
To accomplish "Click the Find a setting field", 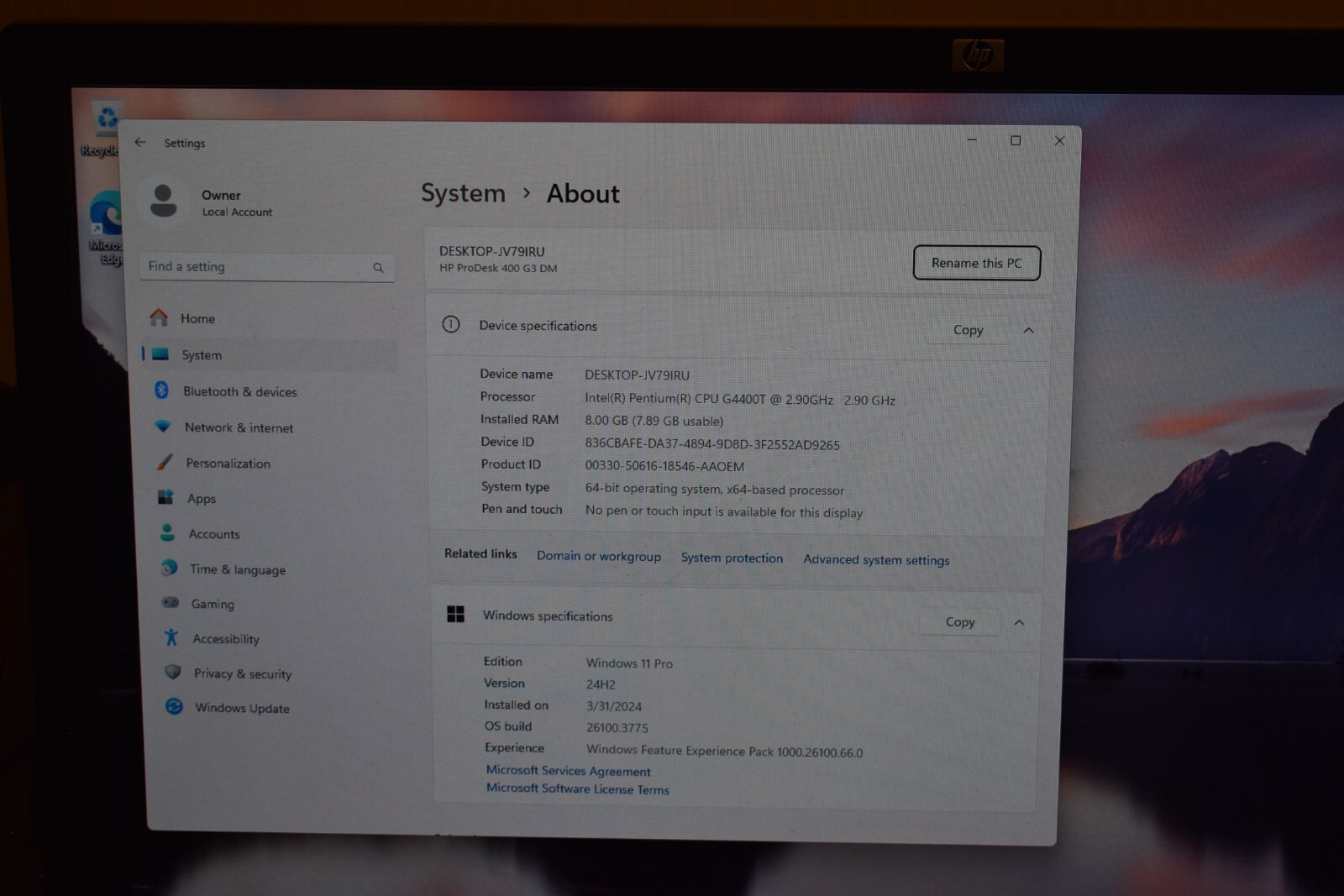I will click(267, 267).
